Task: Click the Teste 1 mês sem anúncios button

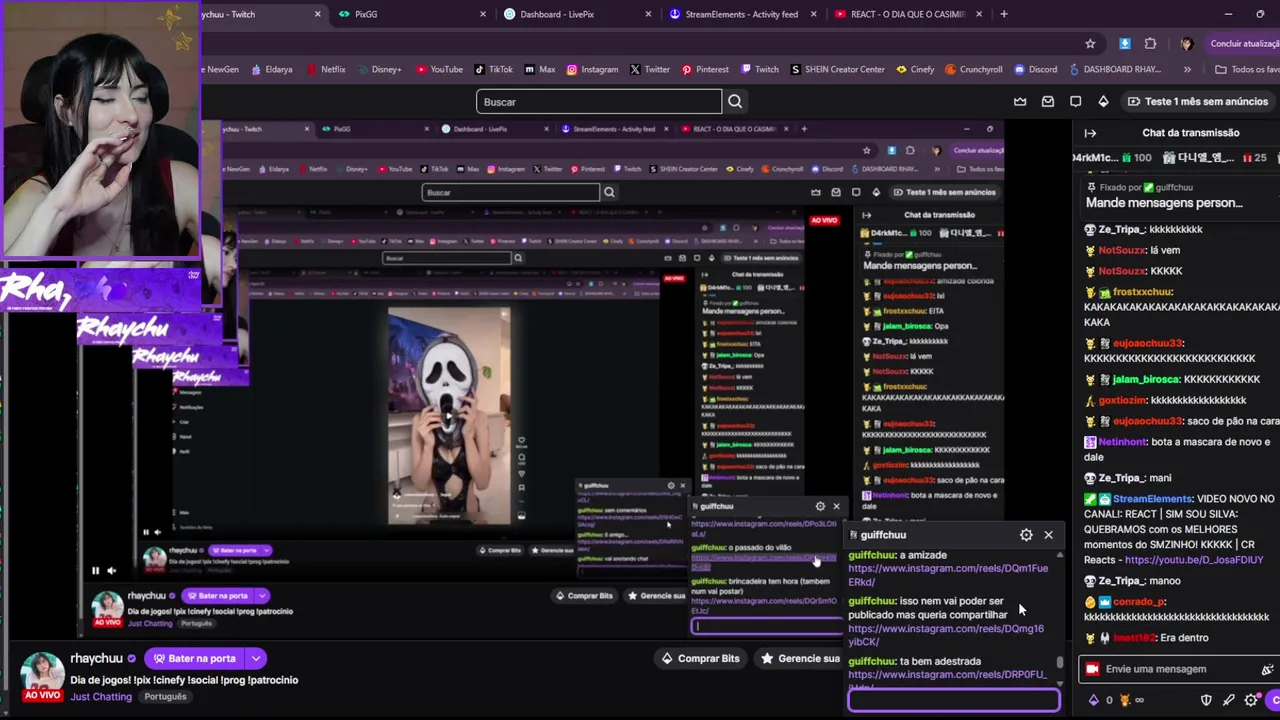Action: [1197, 101]
